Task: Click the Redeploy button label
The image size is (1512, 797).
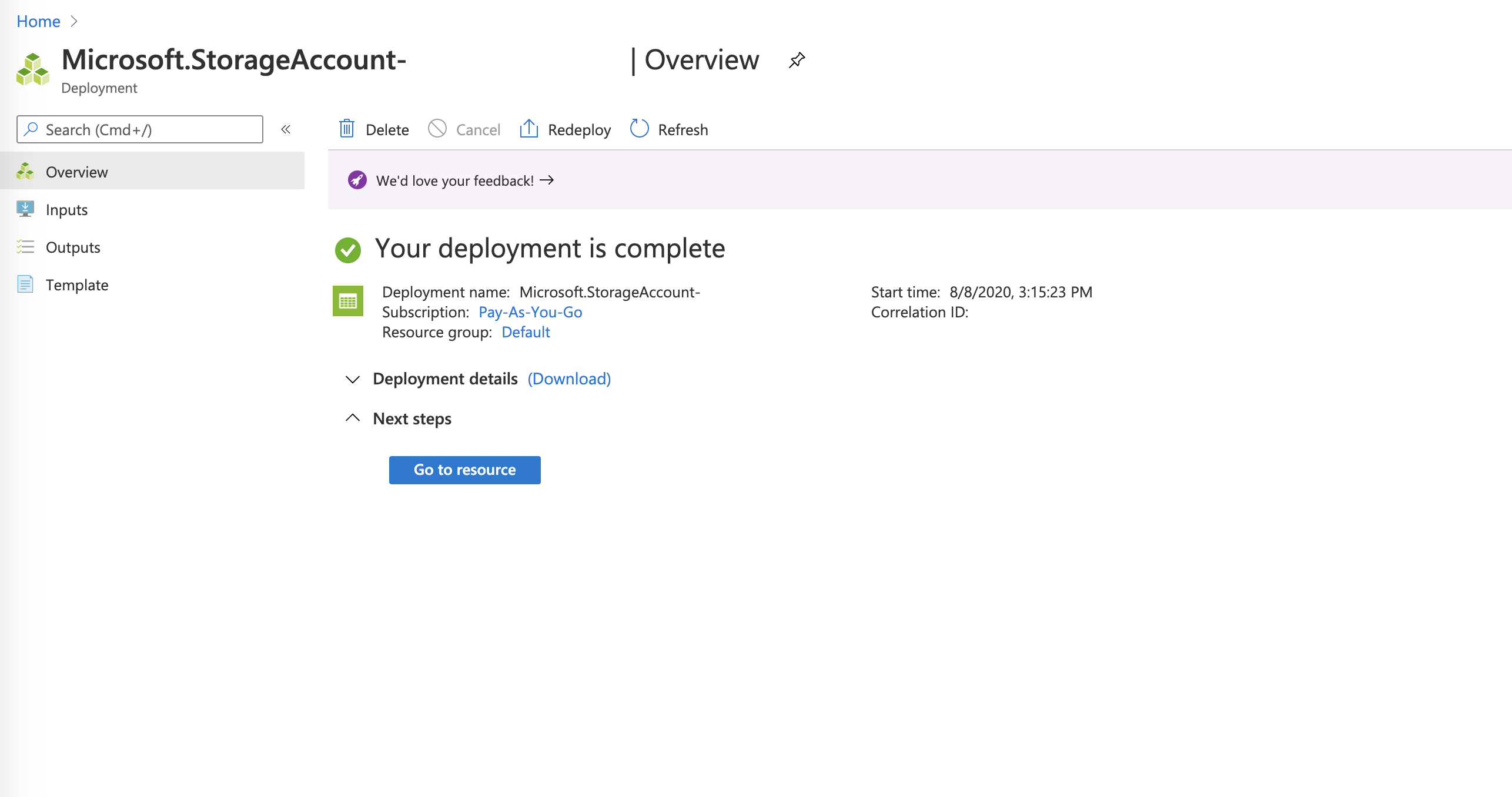Action: (x=580, y=130)
